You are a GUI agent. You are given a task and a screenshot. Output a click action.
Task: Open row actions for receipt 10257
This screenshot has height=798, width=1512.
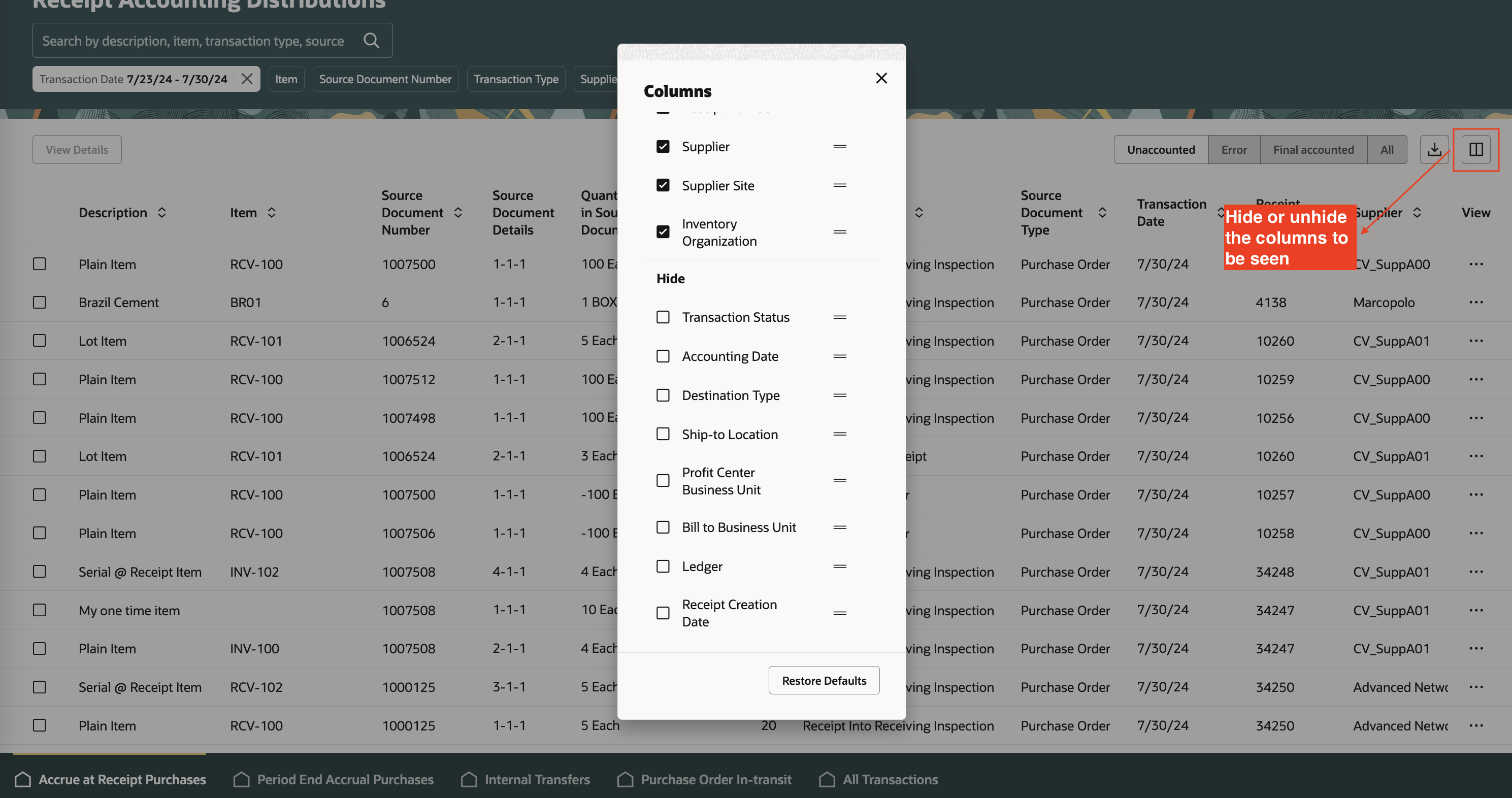[1475, 495]
